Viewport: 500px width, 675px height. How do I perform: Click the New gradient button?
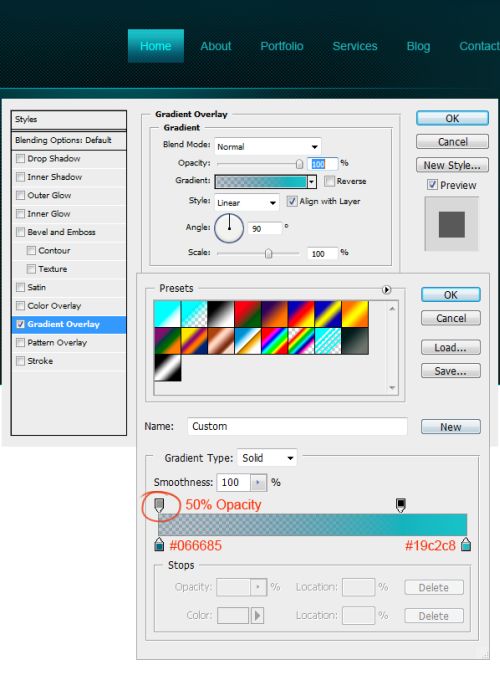pyautogui.click(x=450, y=427)
